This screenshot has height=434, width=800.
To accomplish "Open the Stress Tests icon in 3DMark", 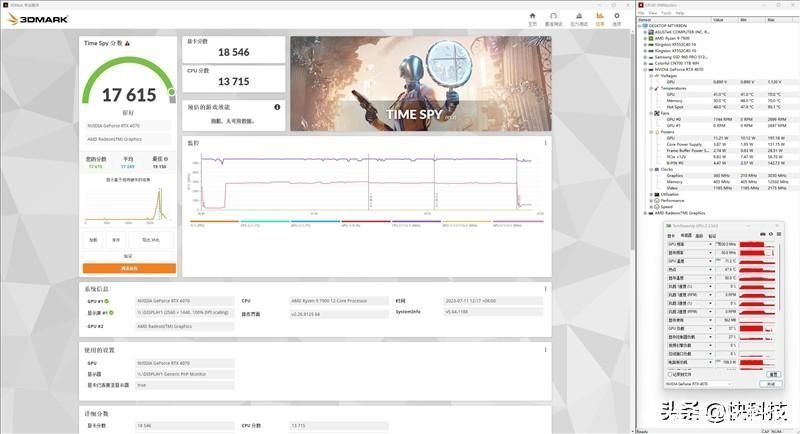I will coord(579,16).
